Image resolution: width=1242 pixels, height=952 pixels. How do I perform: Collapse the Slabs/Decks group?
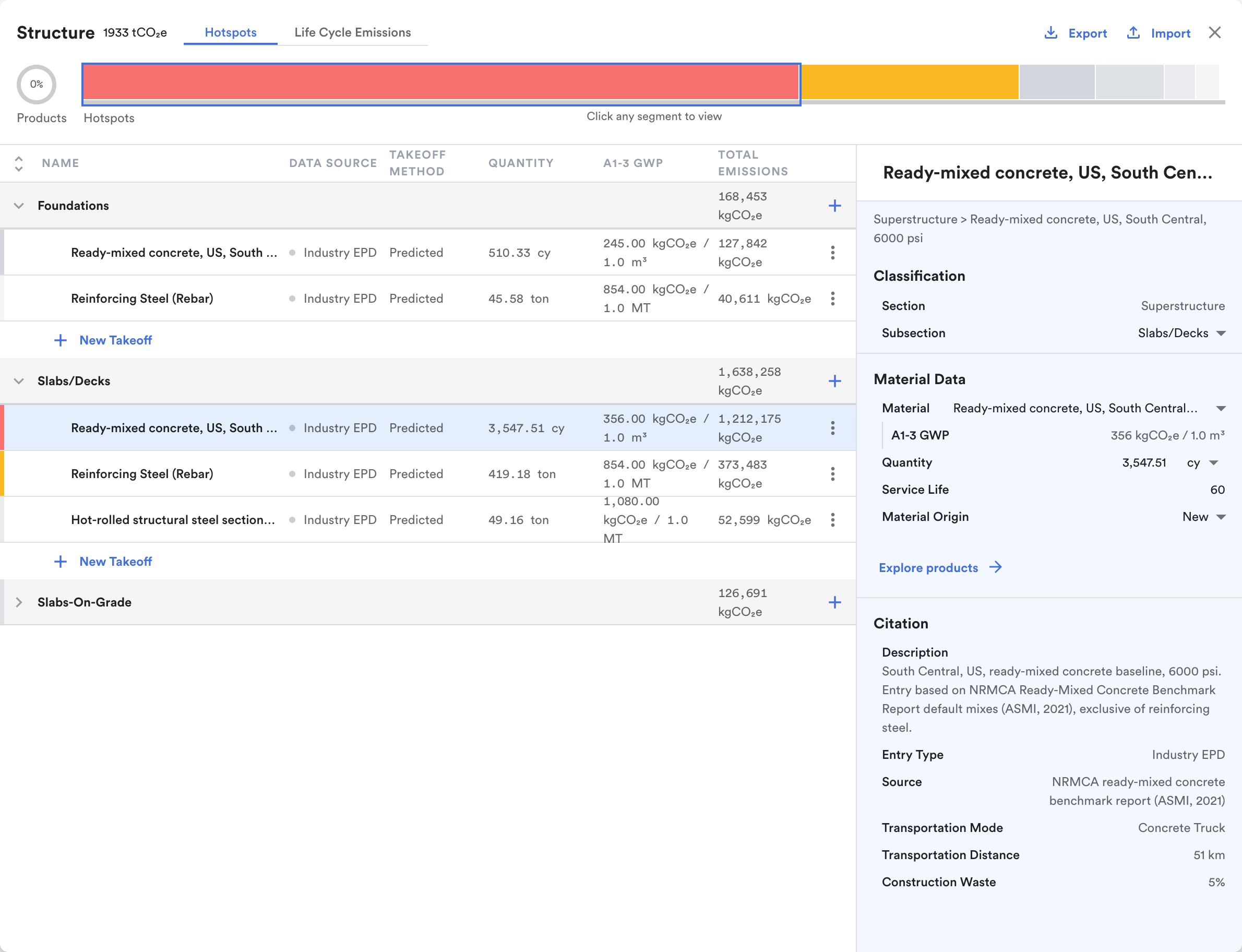(x=19, y=382)
